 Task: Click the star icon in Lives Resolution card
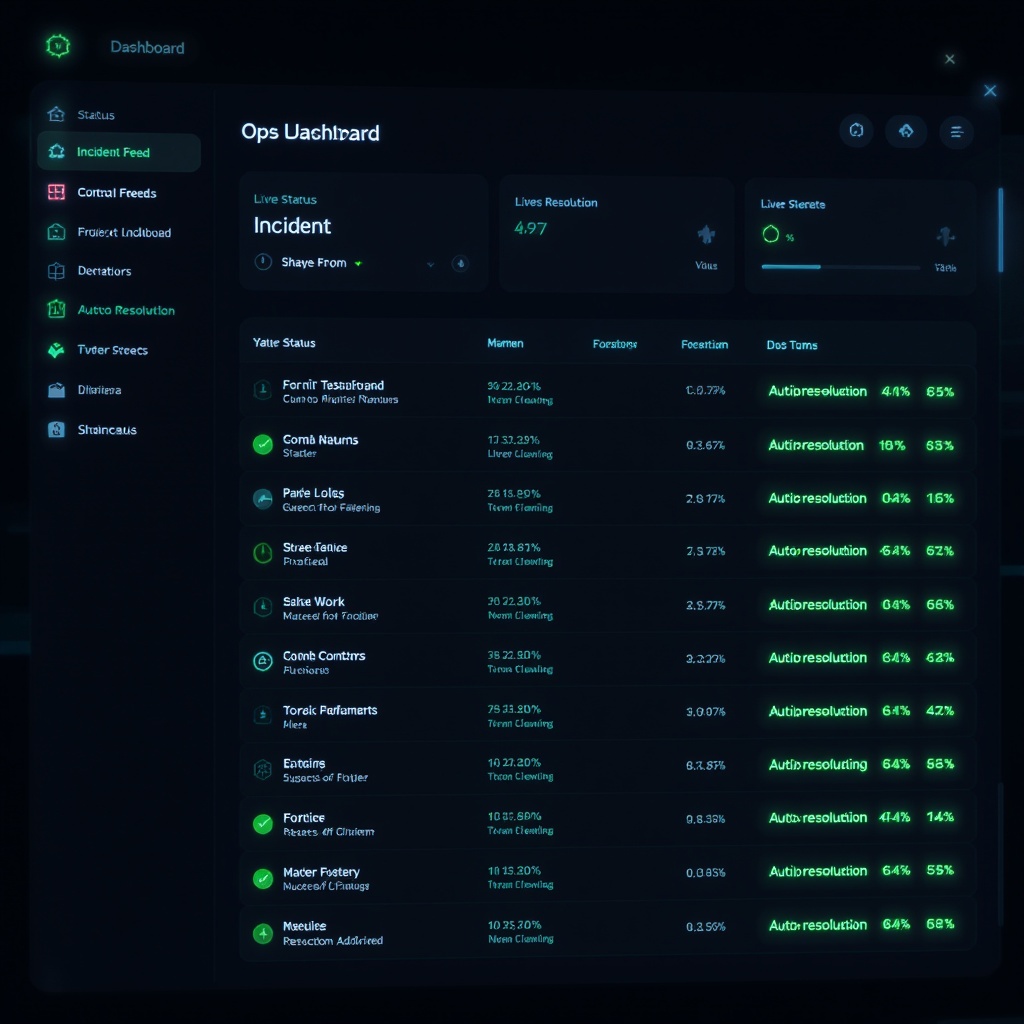[706, 234]
